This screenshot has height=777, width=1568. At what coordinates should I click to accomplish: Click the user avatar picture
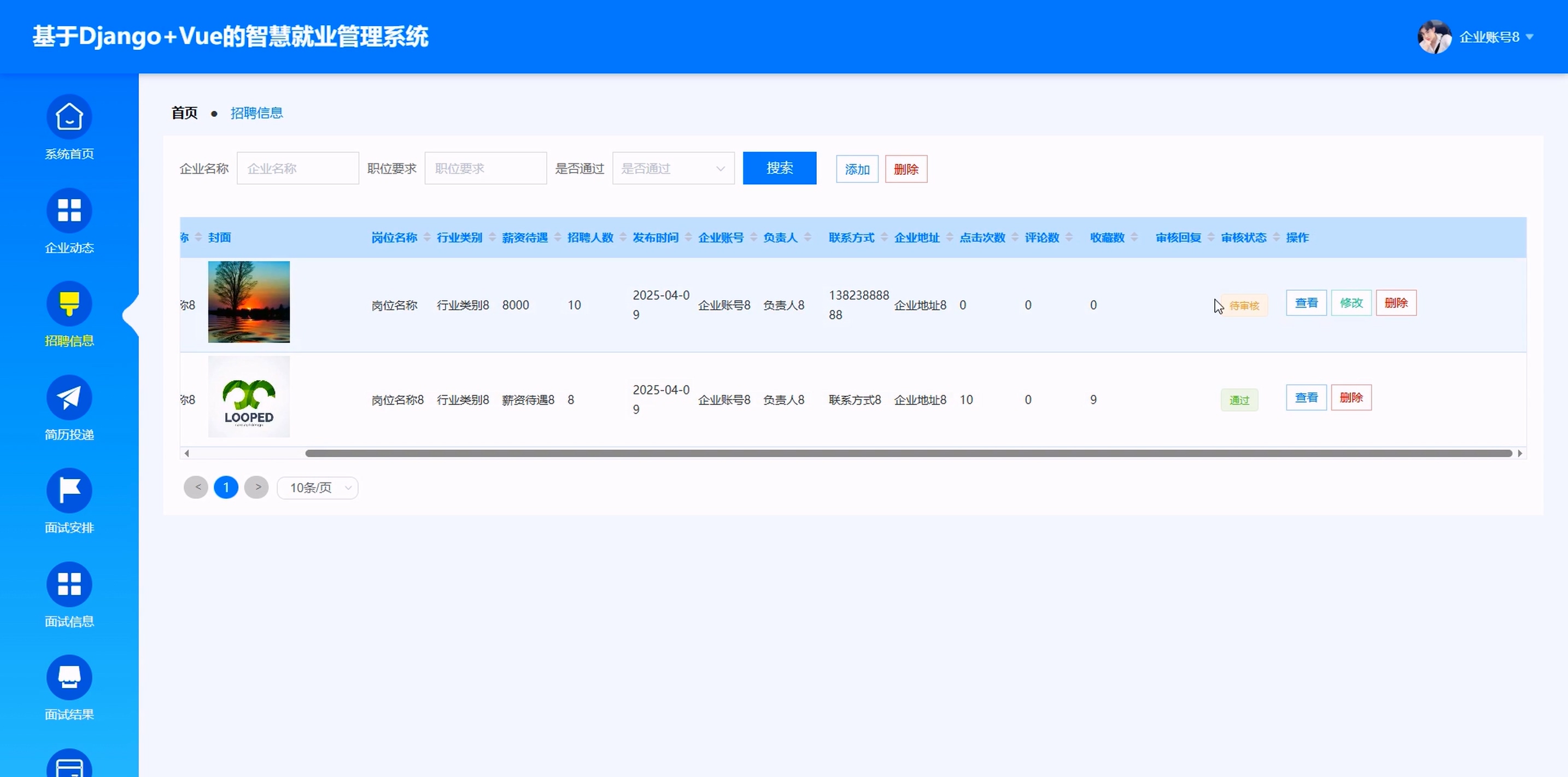click(x=1434, y=37)
